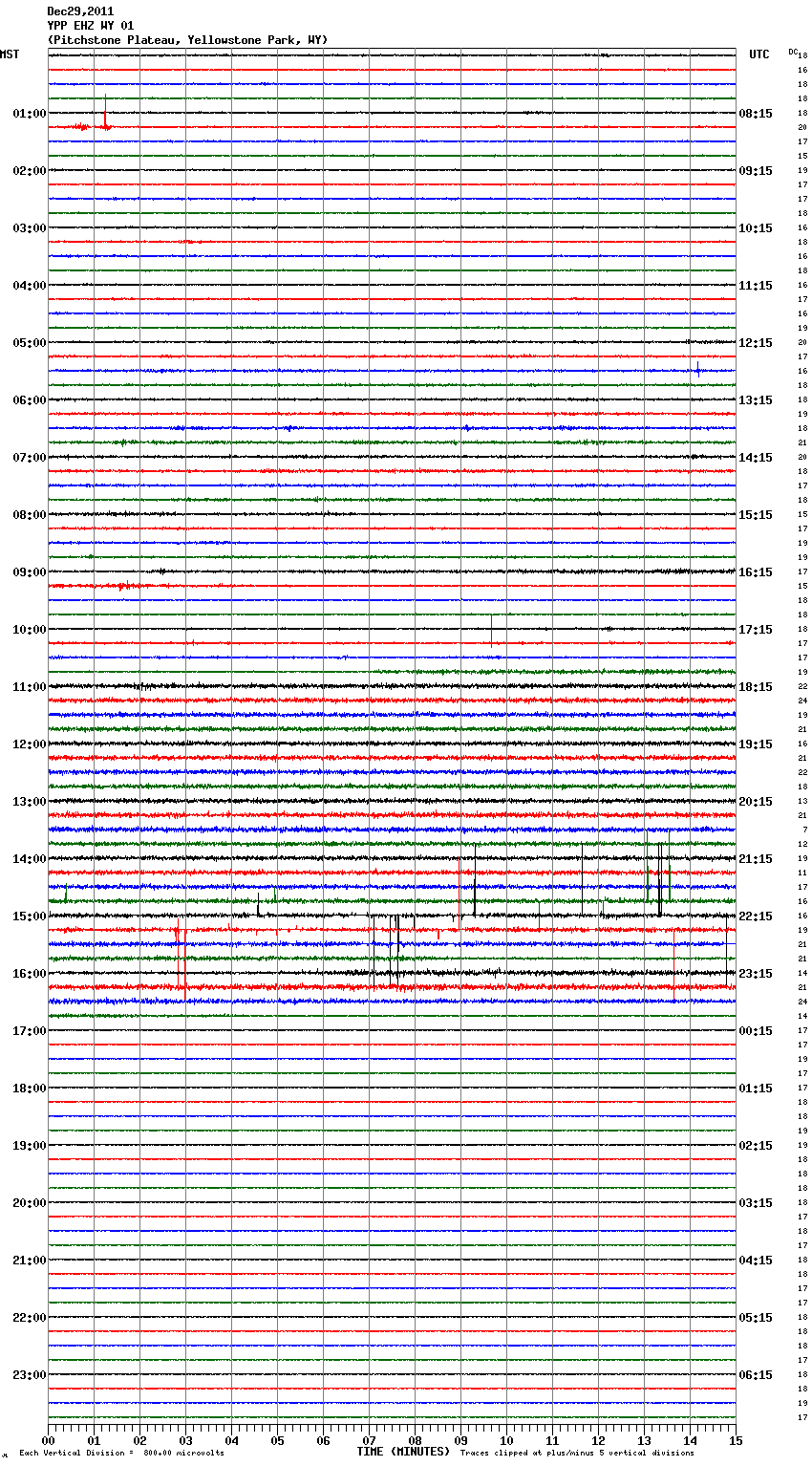812x1466 pixels.
Task: Select the 23:00 MST time label
Action: [30, 1375]
